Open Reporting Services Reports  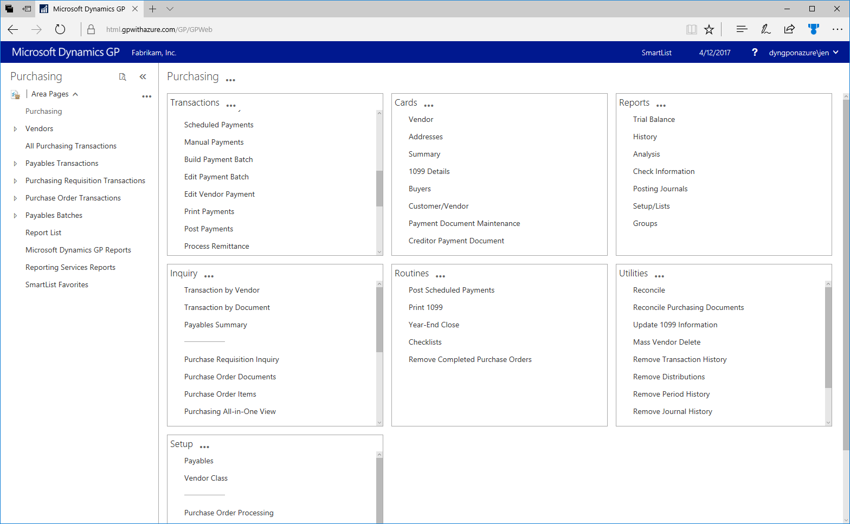70,267
